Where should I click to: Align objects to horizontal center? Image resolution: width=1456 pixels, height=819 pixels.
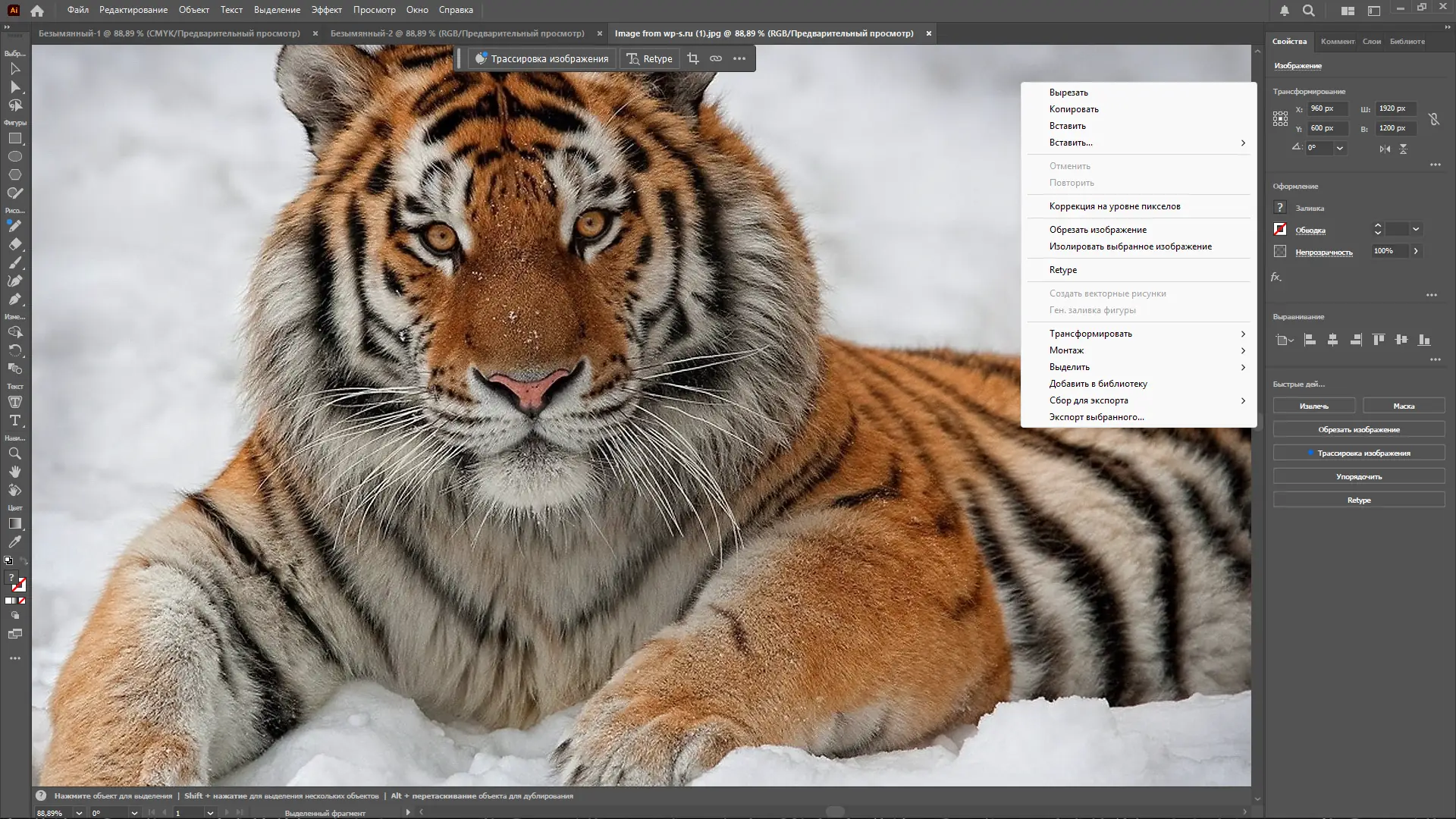(x=1332, y=340)
